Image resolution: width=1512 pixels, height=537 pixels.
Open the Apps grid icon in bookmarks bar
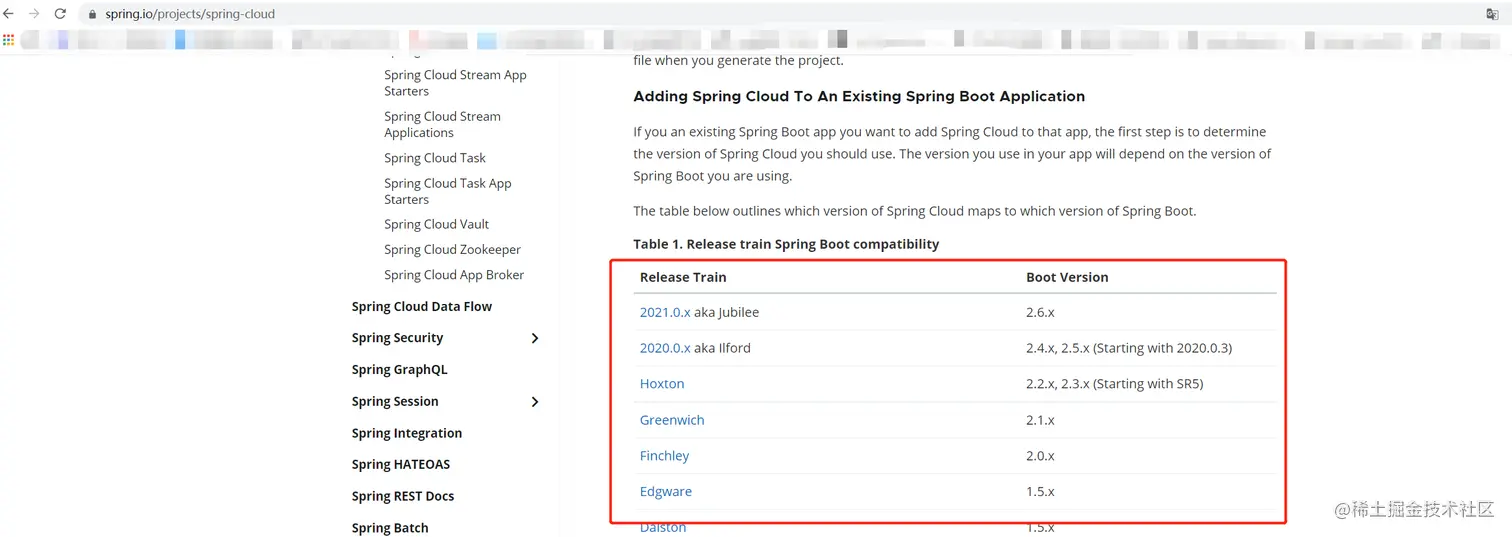tap(9, 40)
